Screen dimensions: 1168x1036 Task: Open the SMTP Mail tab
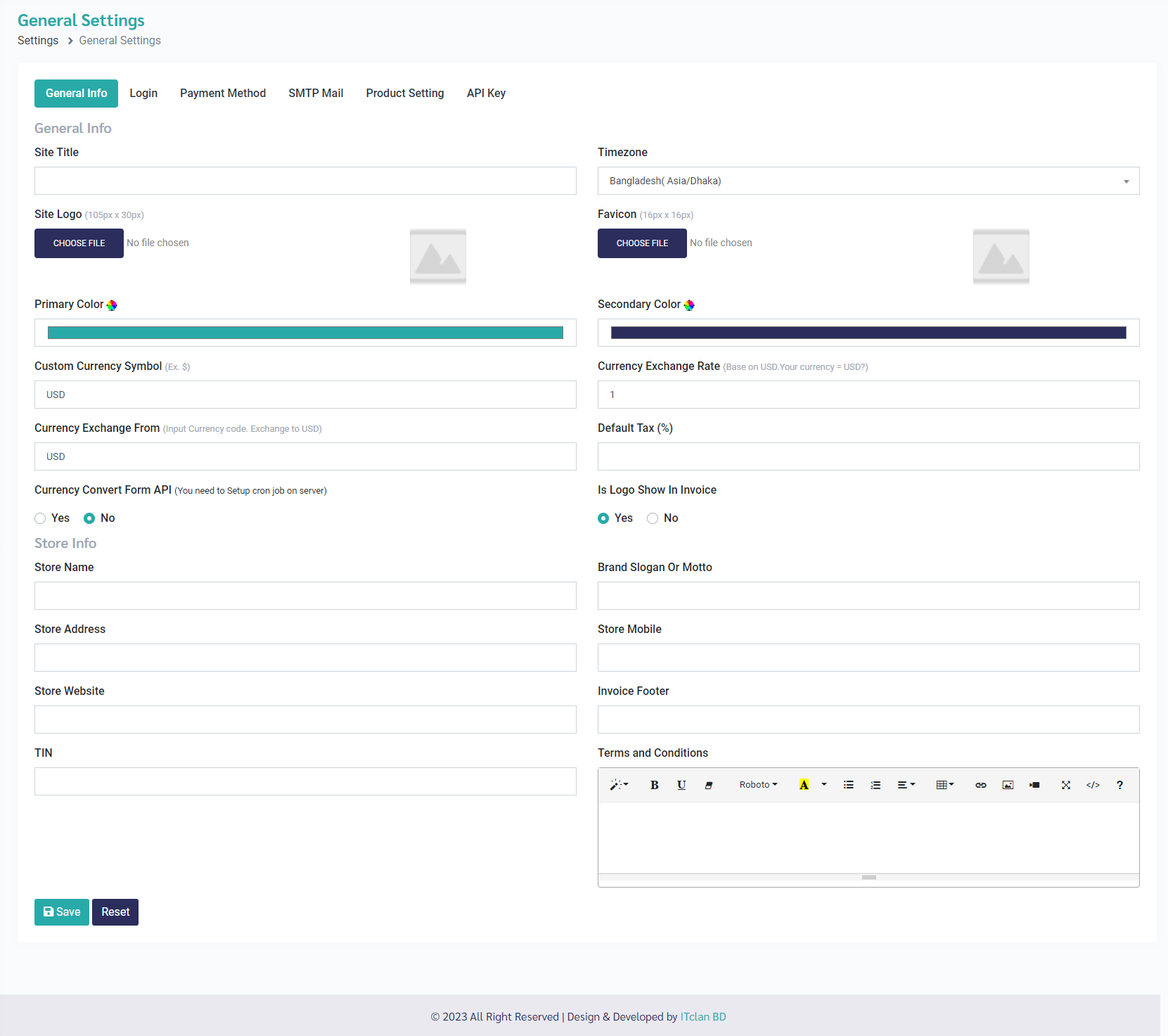click(316, 94)
